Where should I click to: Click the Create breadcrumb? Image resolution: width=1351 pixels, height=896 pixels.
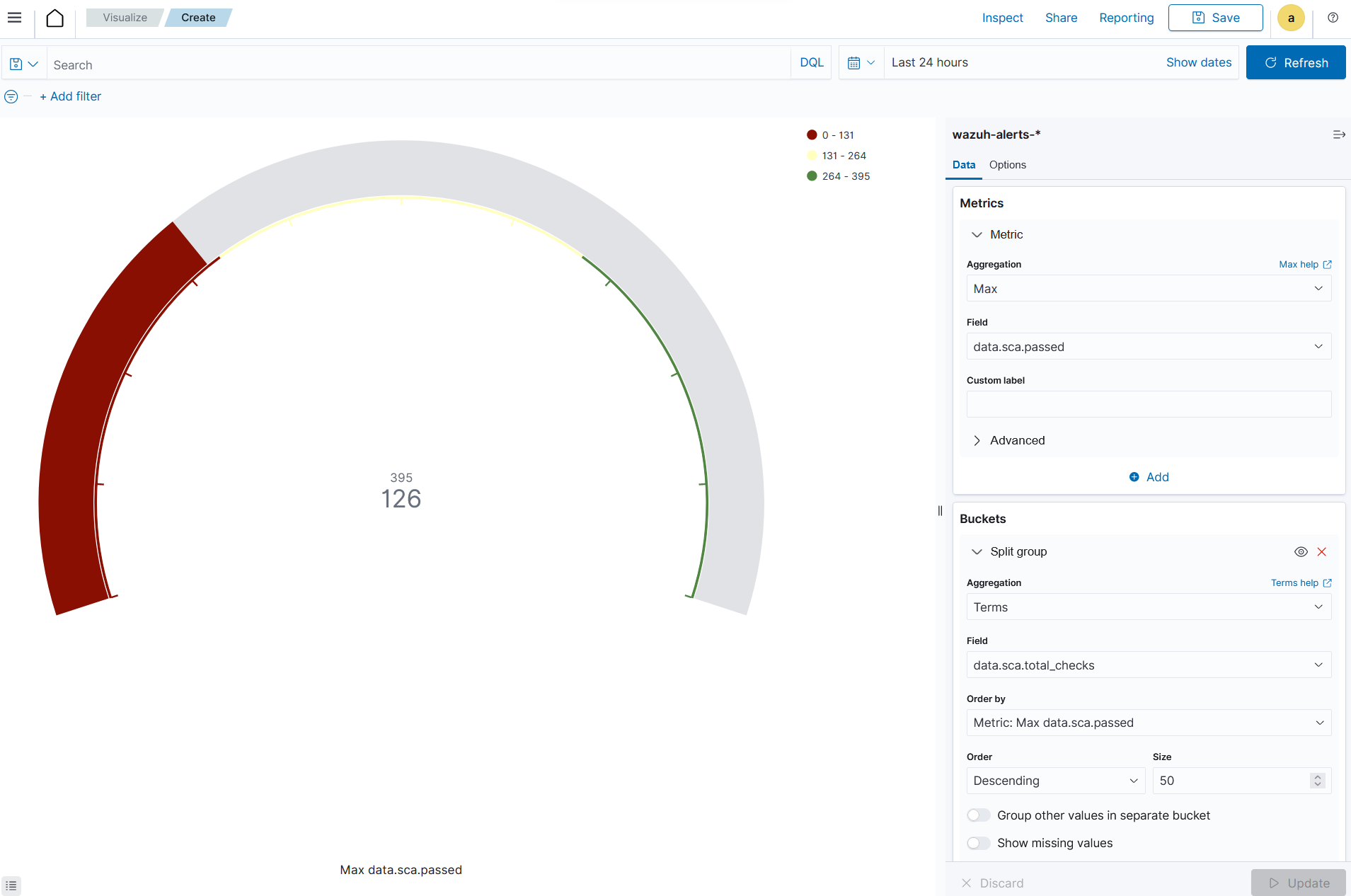click(x=198, y=18)
